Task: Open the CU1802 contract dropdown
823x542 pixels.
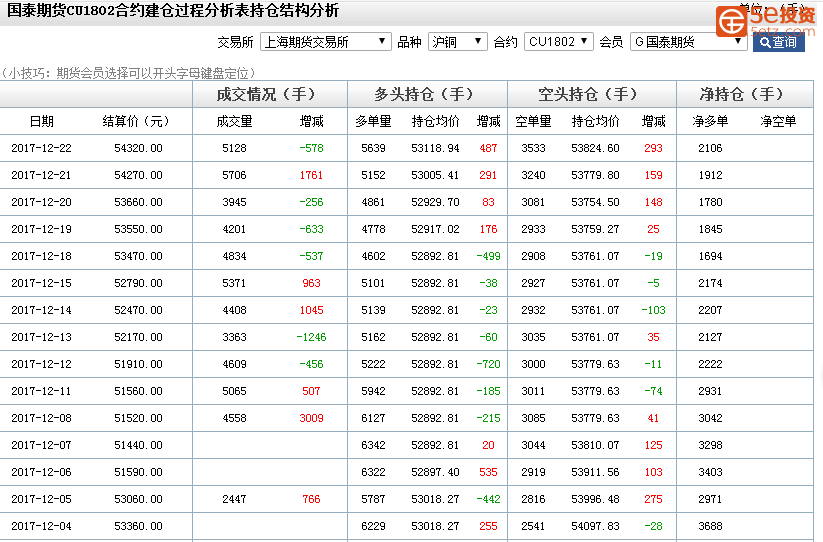Action: coord(558,42)
